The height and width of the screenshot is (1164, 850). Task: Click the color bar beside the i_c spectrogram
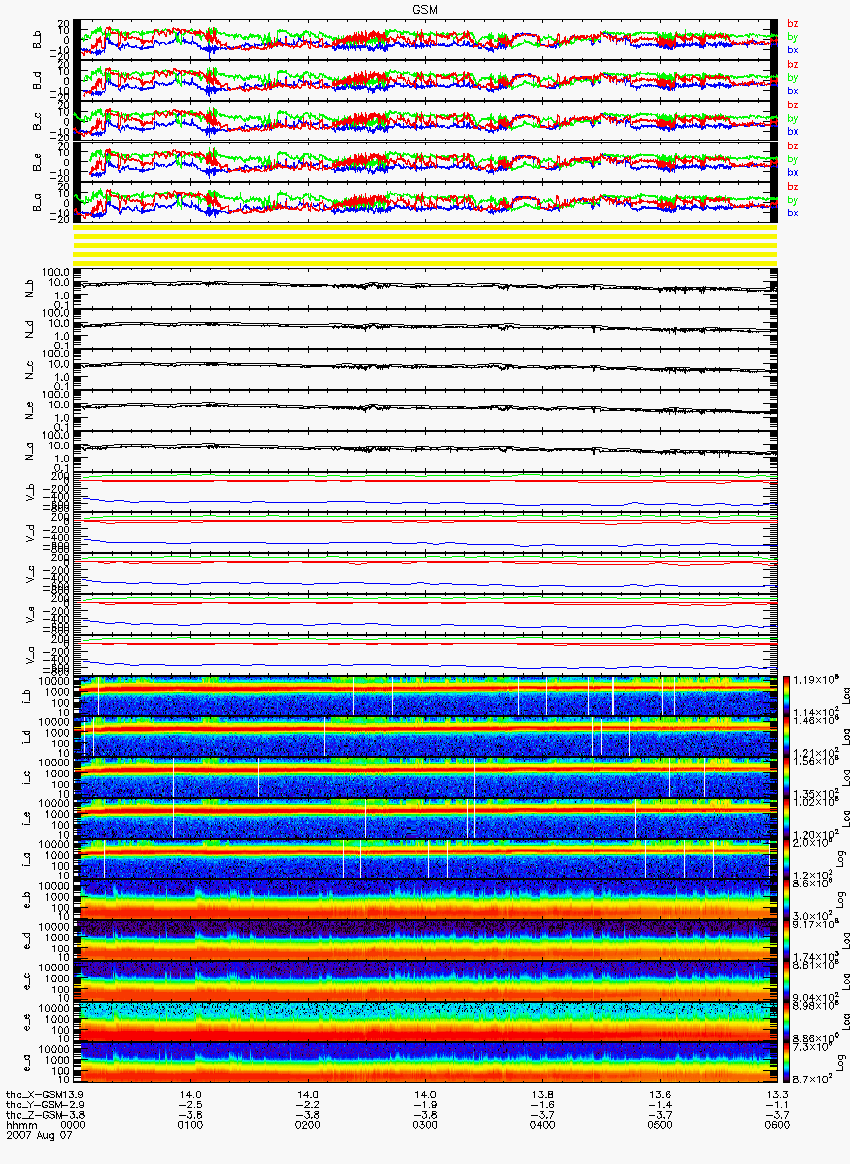point(787,778)
